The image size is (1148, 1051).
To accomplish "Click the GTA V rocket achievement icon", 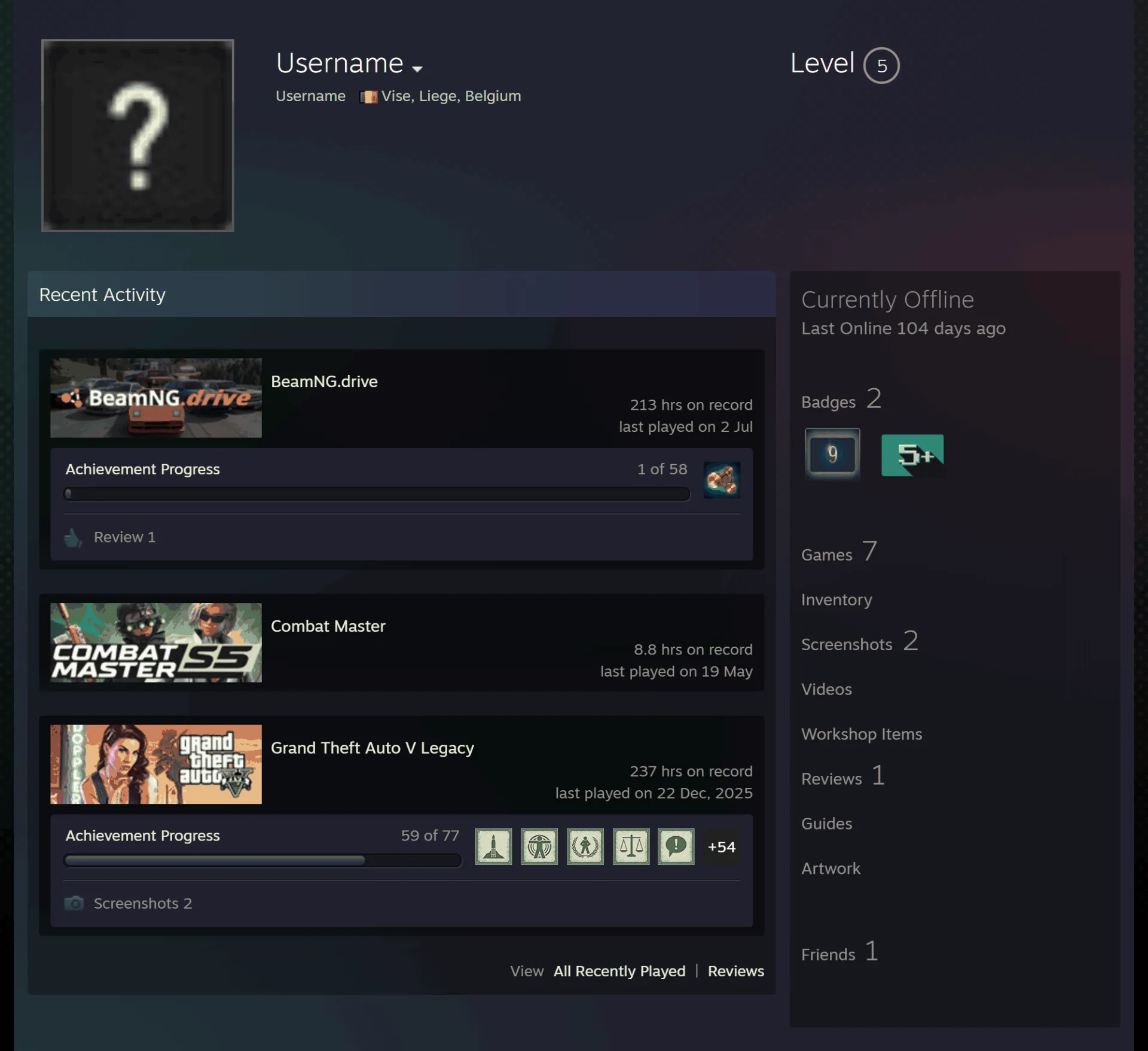I will (x=493, y=846).
